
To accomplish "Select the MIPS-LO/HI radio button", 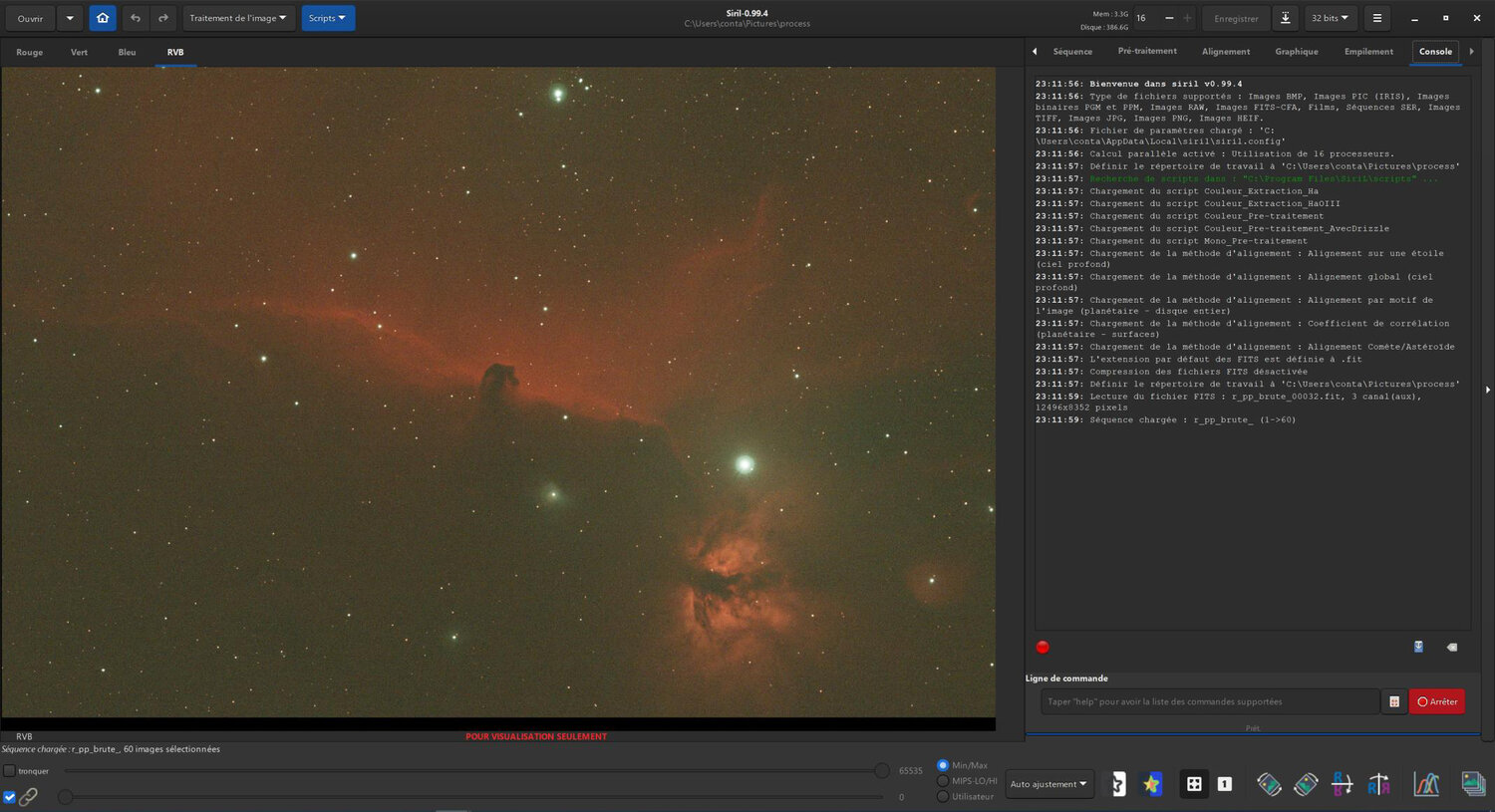I will click(x=943, y=781).
